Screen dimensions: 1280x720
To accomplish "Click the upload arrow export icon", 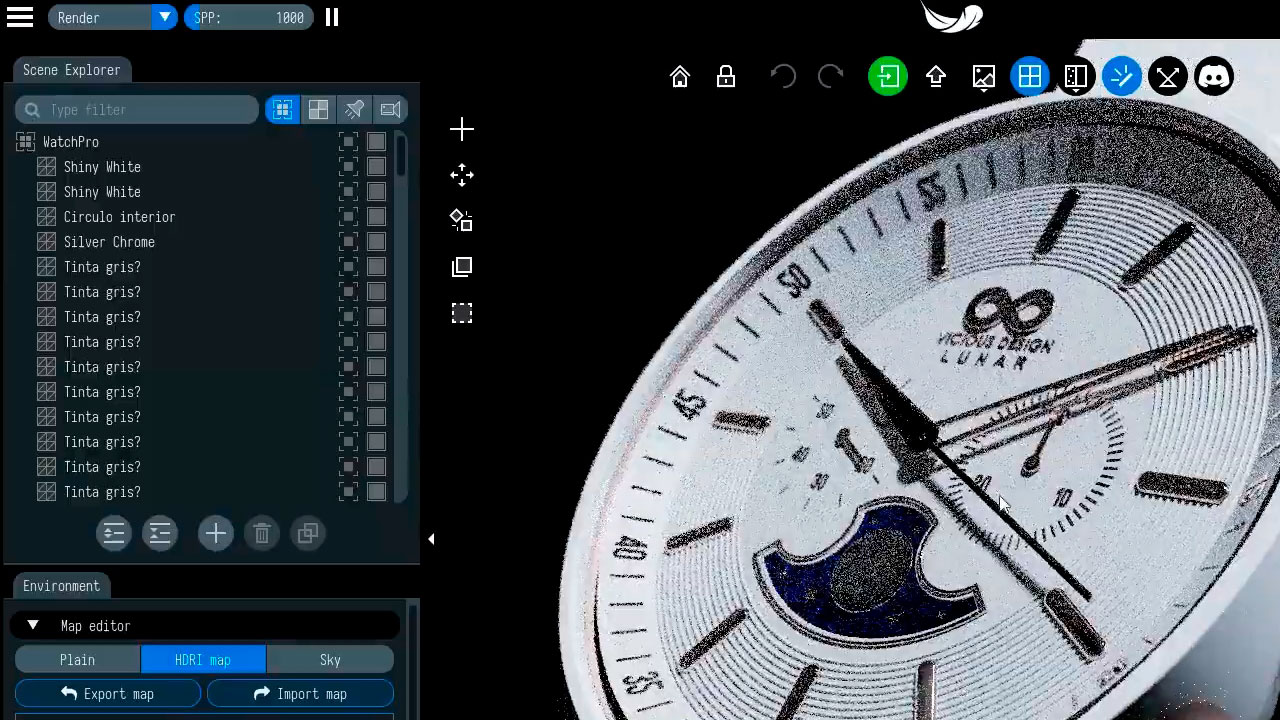I will click(936, 77).
